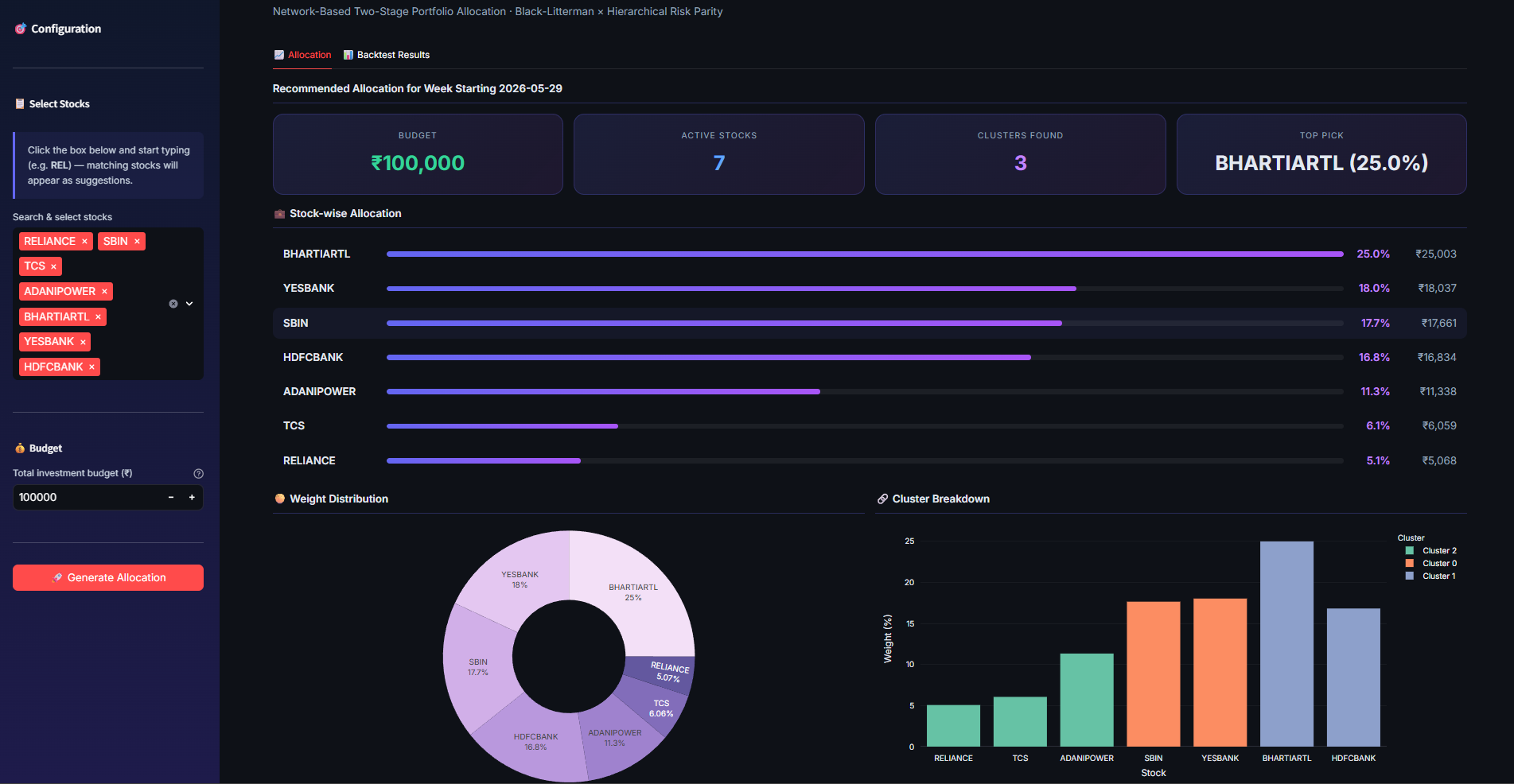Click the TCS allocation progress bar
Image resolution: width=1514 pixels, height=784 pixels.
pyautogui.click(x=865, y=426)
